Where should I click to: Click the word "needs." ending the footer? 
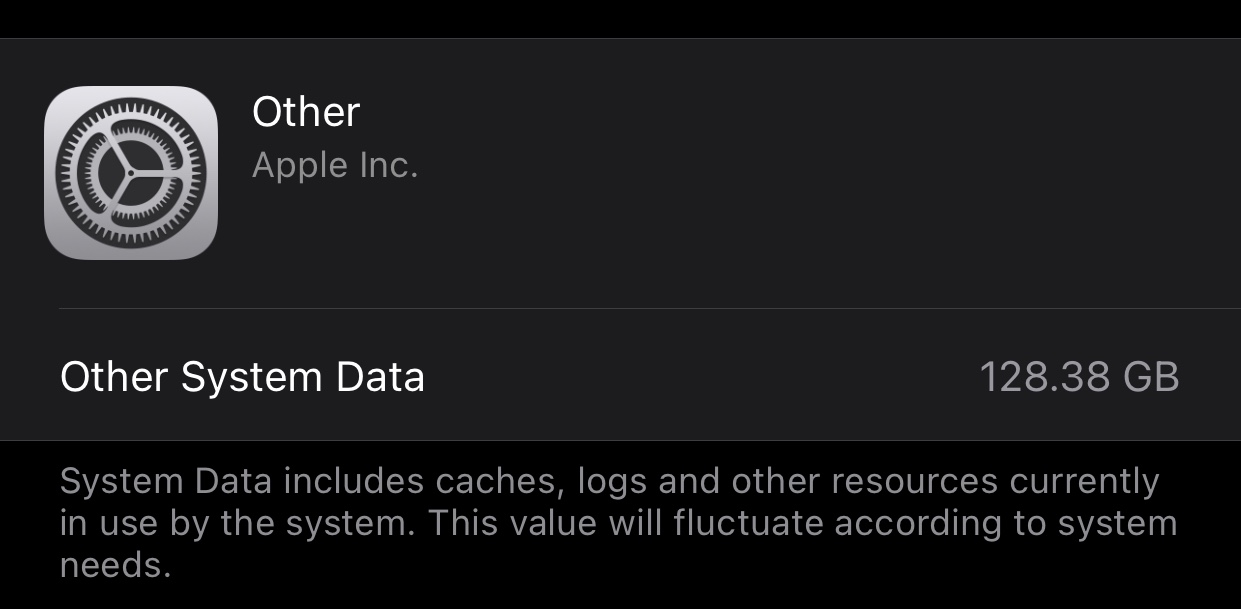pyautogui.click(x=115, y=566)
